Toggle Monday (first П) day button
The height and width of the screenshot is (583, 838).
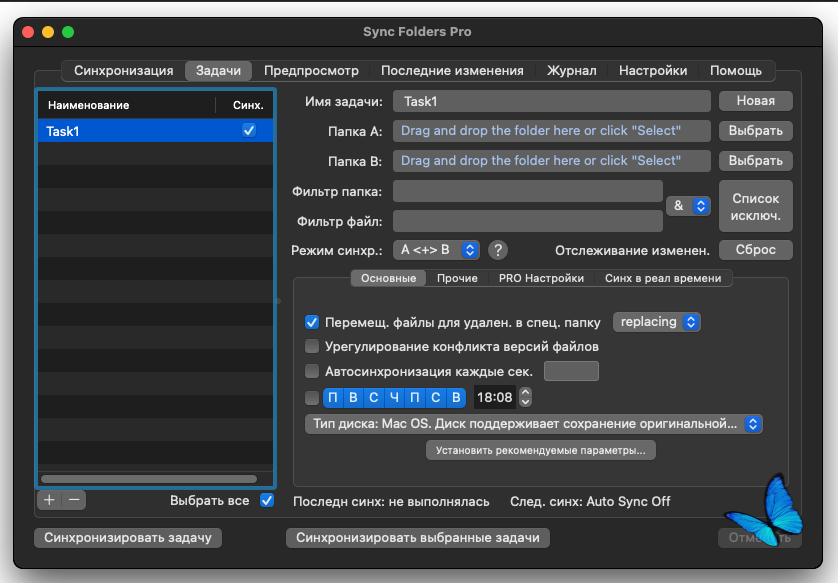coord(333,398)
